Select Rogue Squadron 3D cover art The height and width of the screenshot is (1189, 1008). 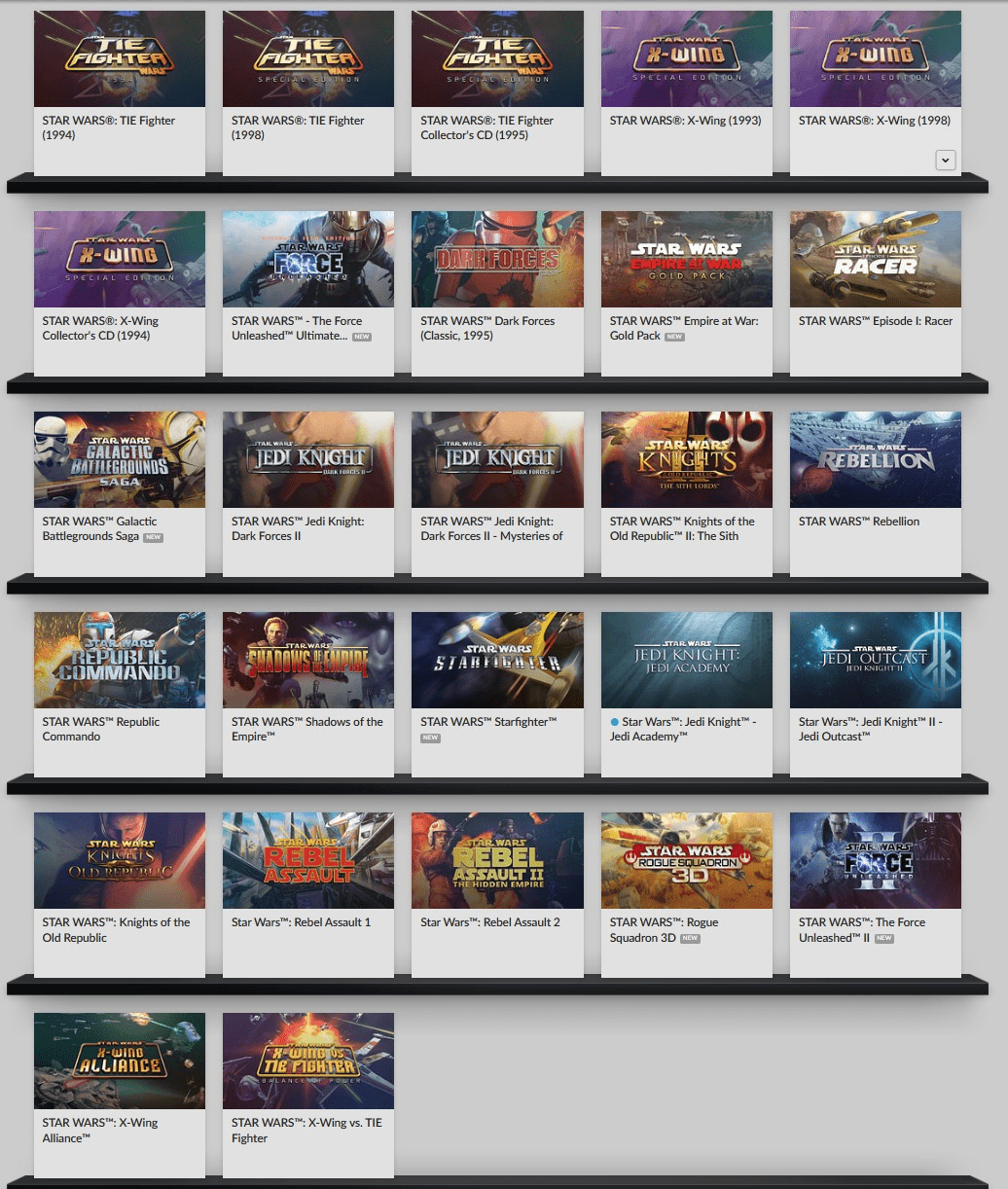click(687, 860)
